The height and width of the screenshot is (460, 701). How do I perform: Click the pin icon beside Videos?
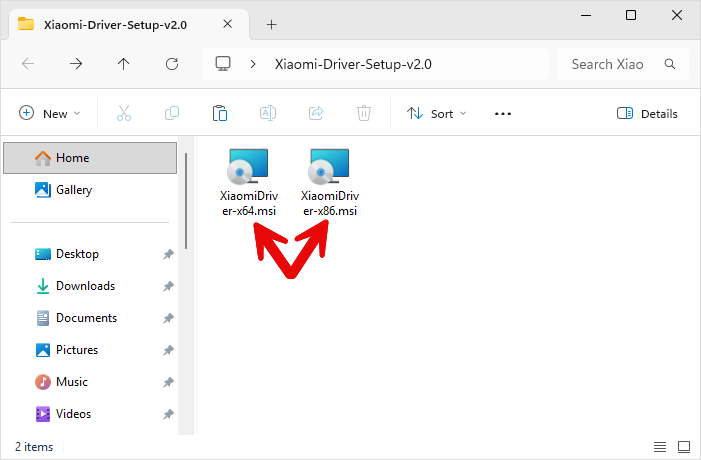tap(169, 414)
